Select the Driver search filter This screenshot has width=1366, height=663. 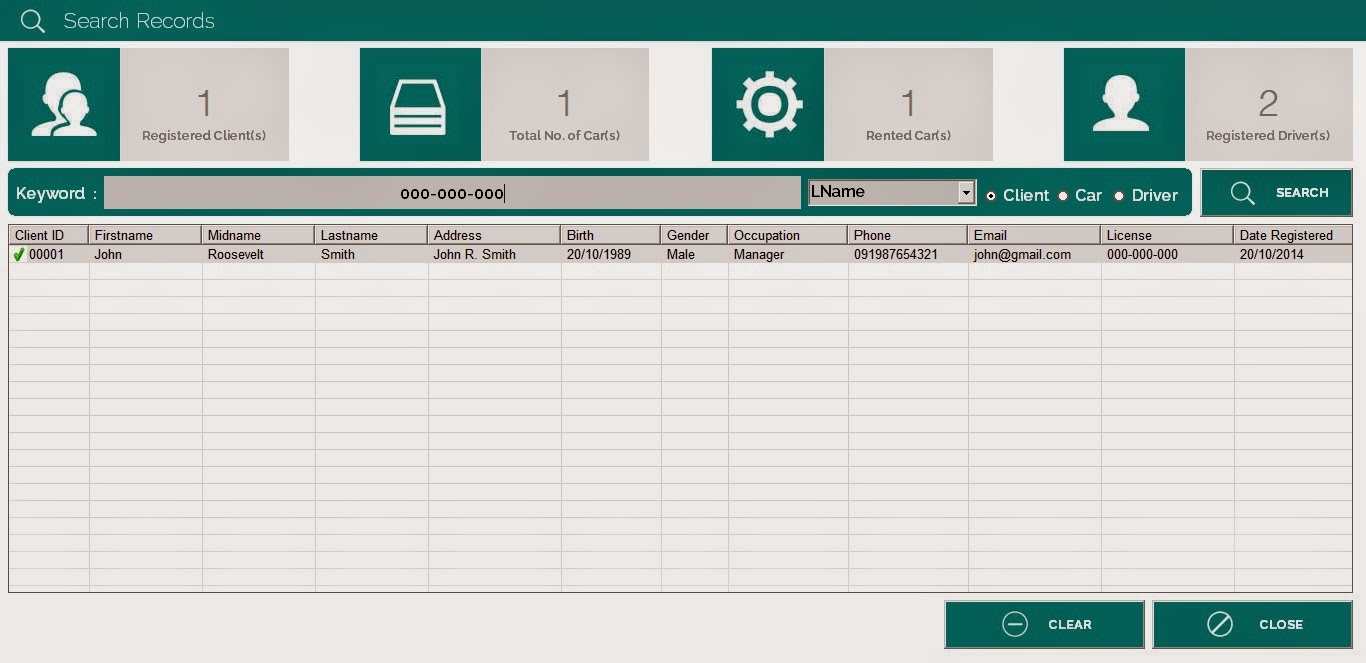1119,196
